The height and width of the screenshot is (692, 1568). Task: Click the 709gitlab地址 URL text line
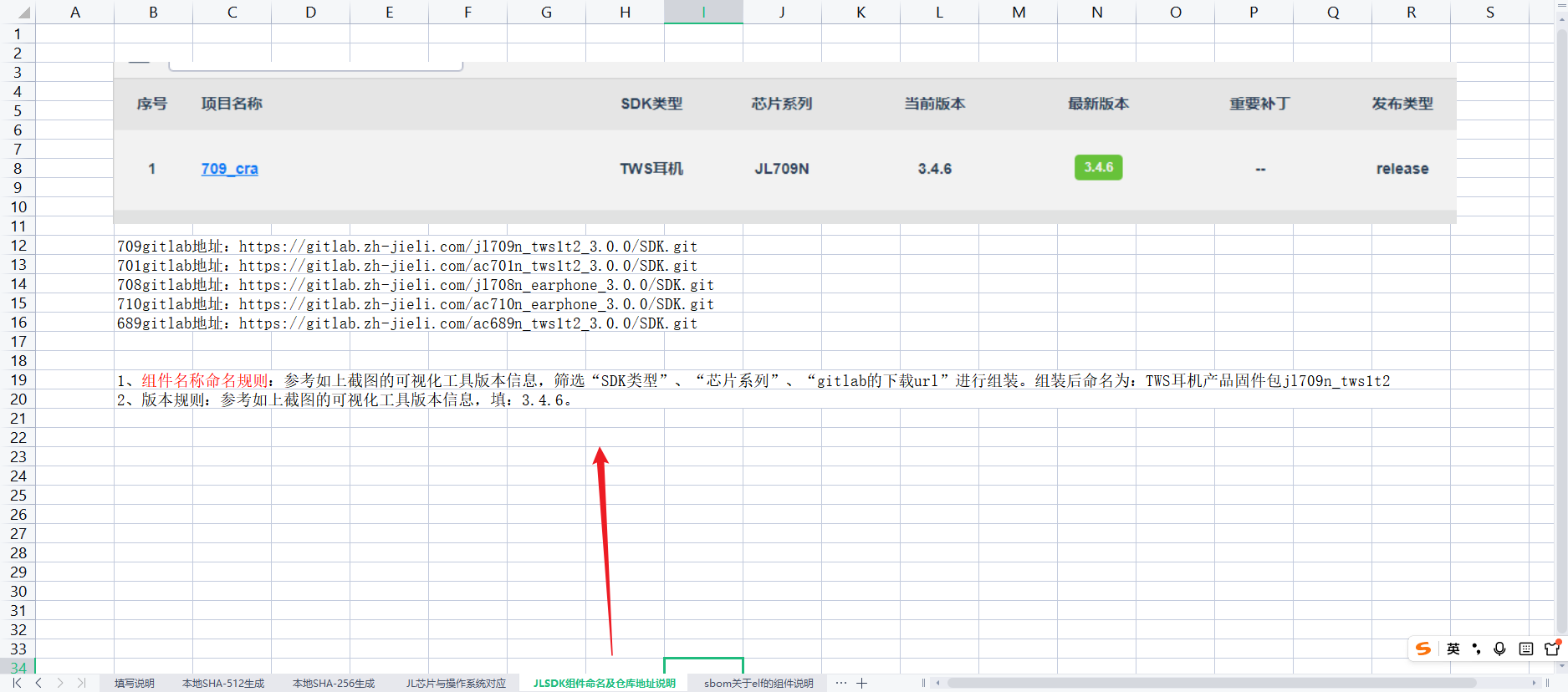(407, 247)
